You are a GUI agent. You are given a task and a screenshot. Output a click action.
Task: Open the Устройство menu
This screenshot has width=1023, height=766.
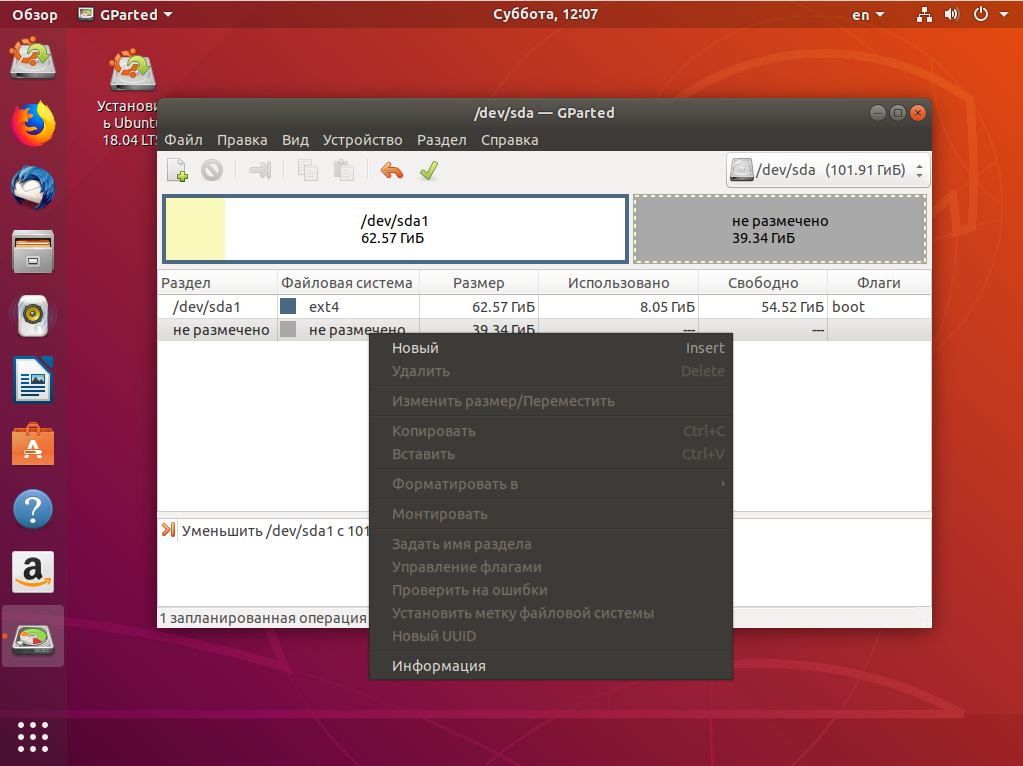pos(363,140)
